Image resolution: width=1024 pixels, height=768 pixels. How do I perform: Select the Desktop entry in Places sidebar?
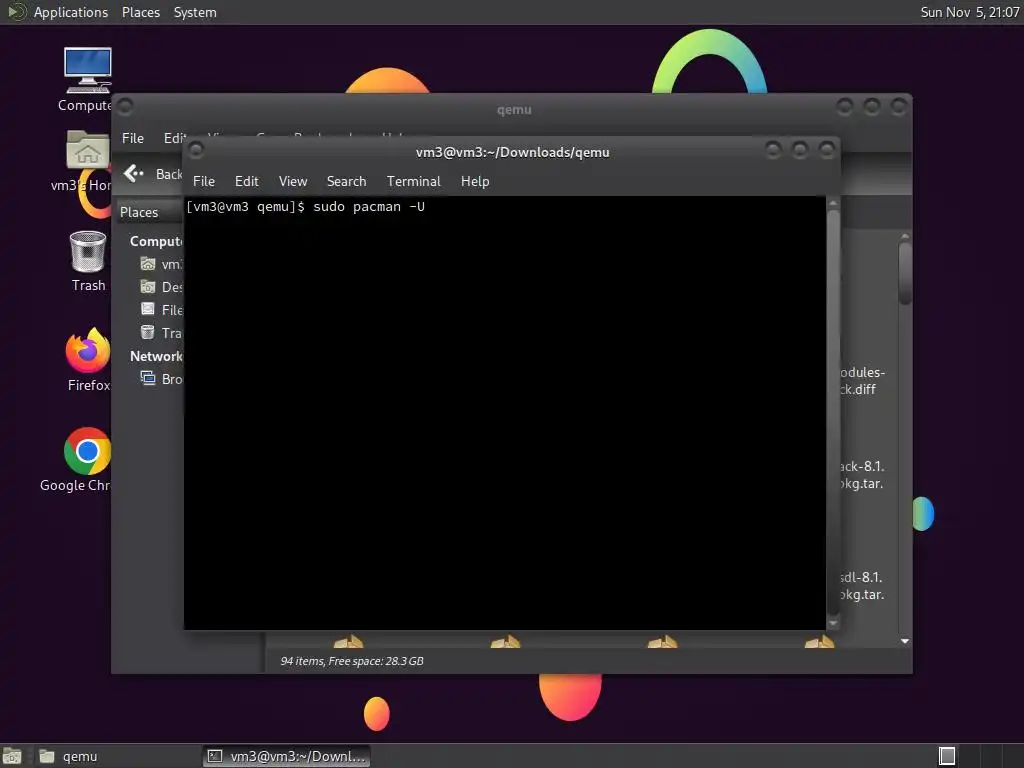(x=161, y=287)
